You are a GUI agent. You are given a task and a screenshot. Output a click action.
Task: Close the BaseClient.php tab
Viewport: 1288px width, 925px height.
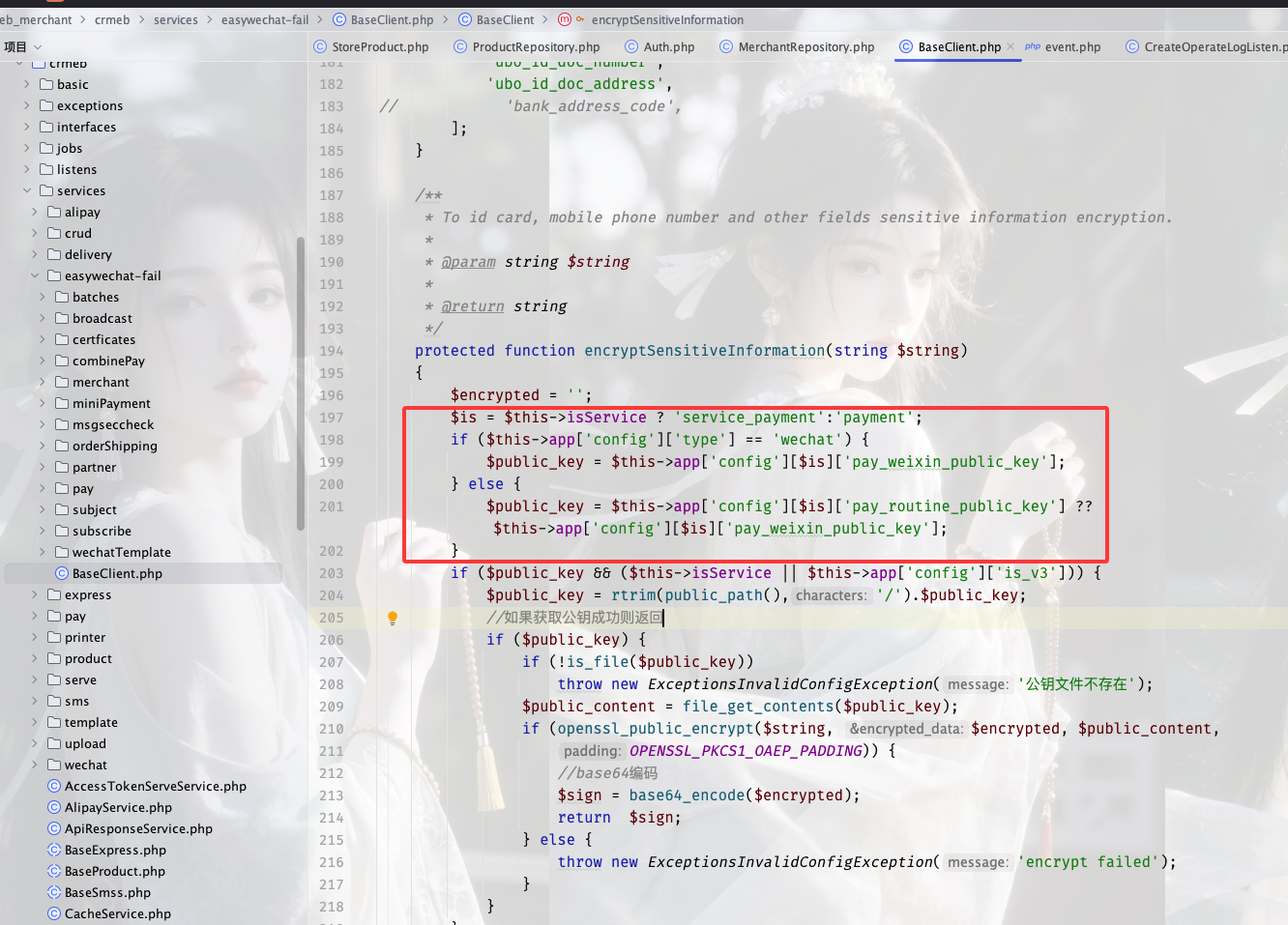point(1010,46)
